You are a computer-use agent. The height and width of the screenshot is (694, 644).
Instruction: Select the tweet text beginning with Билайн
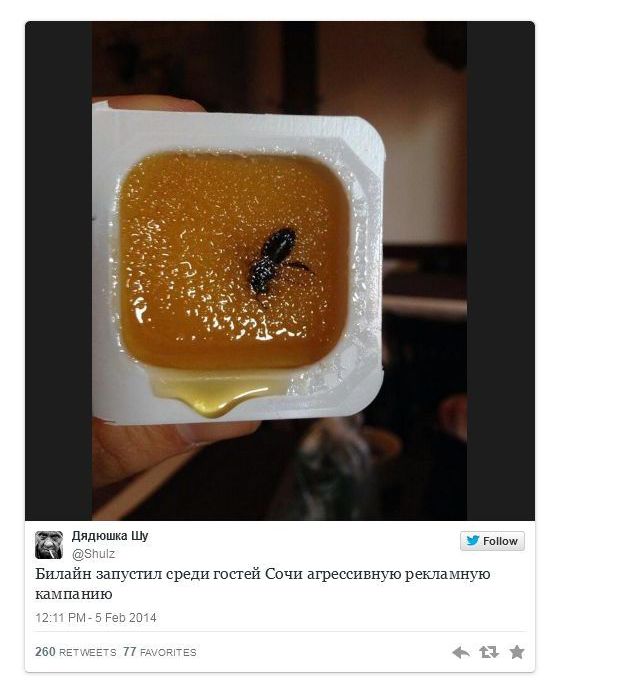[x=262, y=583]
